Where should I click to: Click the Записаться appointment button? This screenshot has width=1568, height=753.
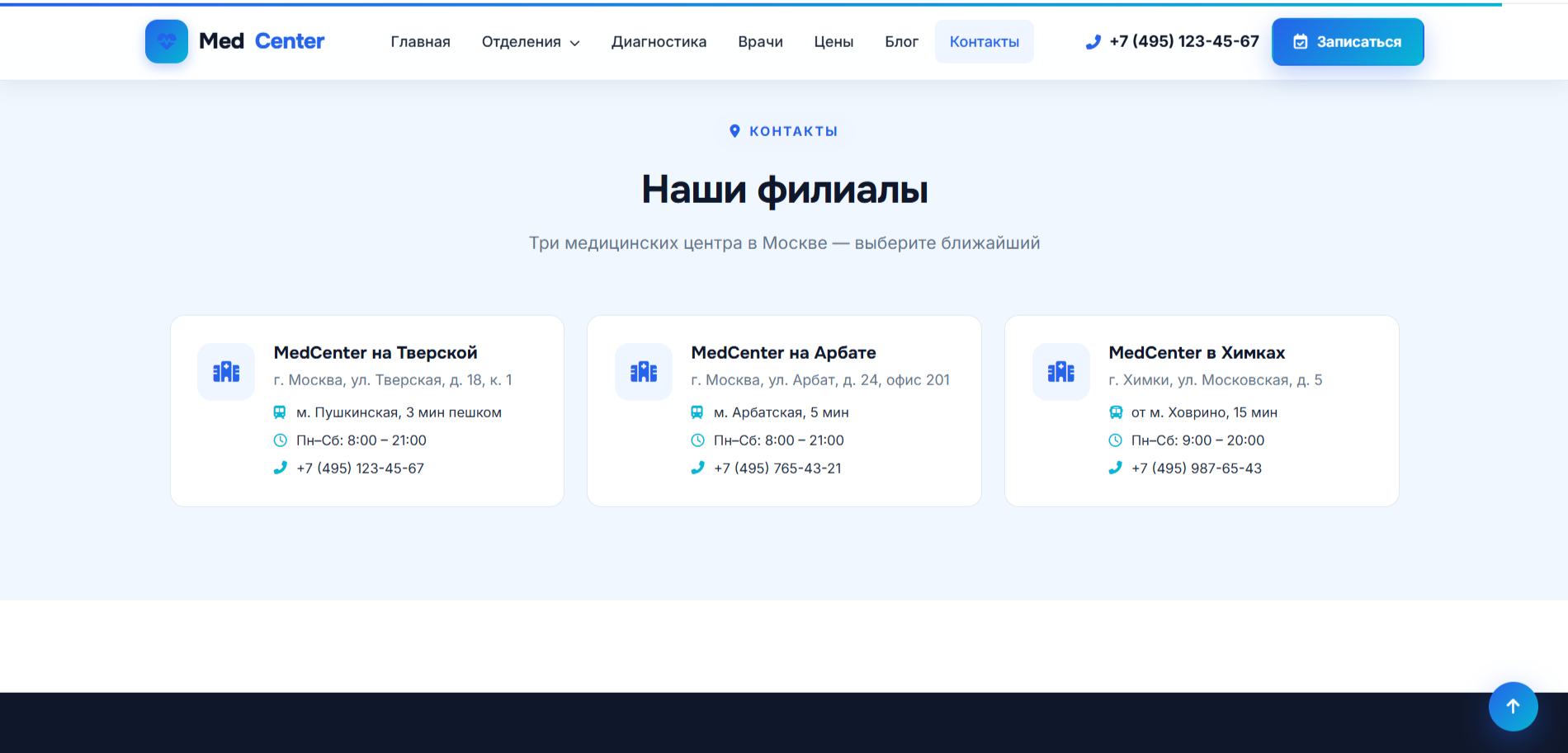pos(1348,42)
